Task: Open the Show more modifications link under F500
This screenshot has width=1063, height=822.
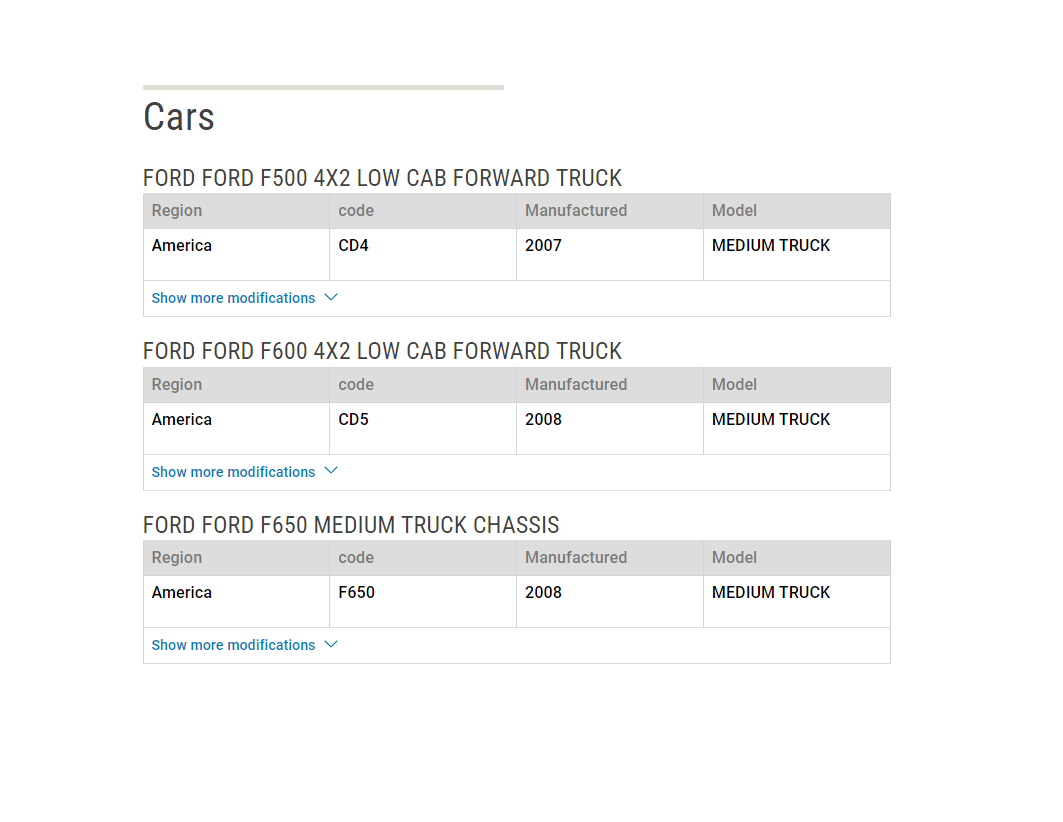Action: tap(232, 297)
